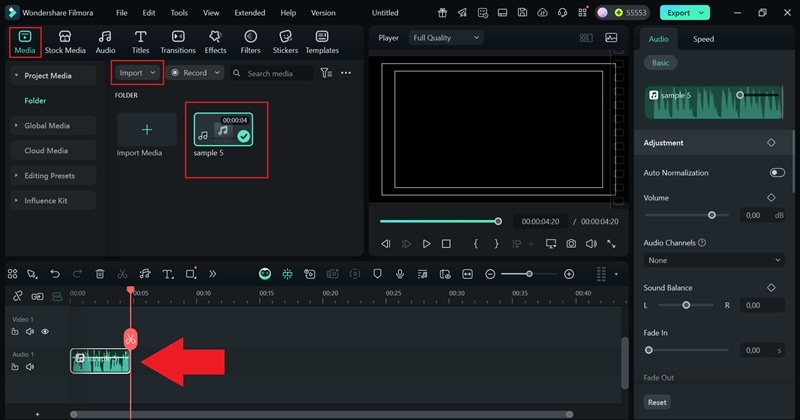Open the Edit menu
The image size is (800, 420).
[148, 13]
